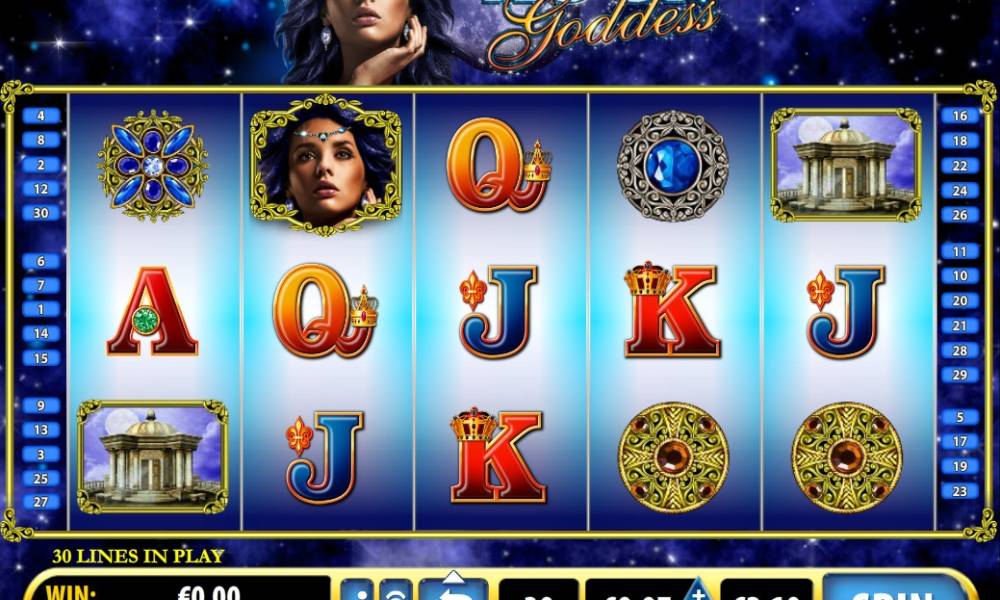Click the red King symbol on reel four
Screen dimensions: 1000x600
pos(672,310)
